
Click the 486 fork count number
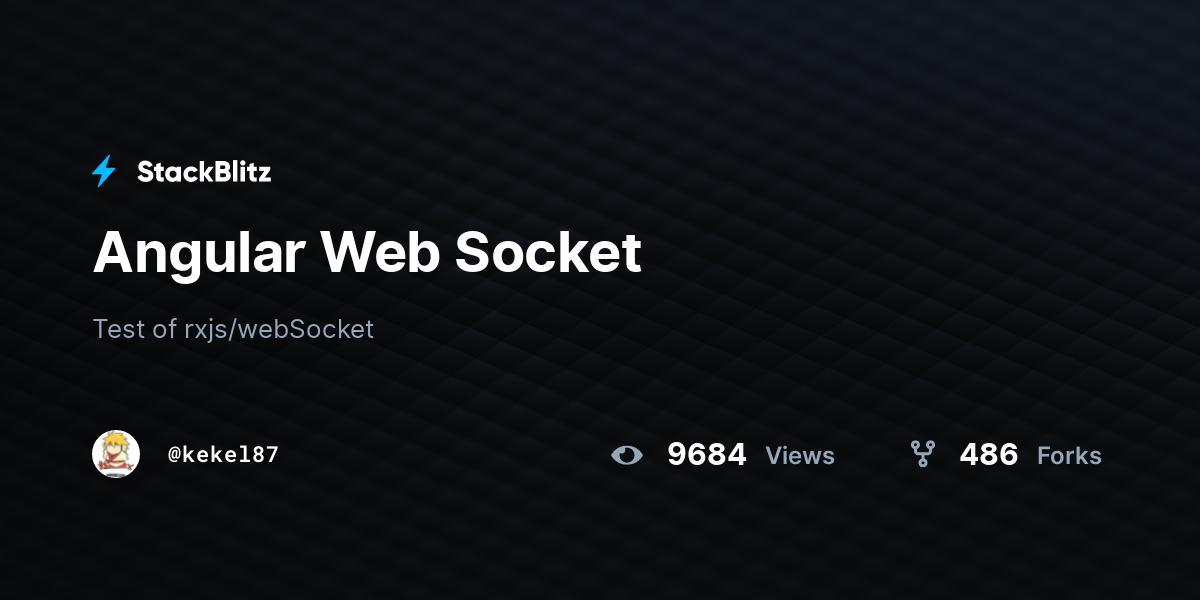(x=989, y=455)
